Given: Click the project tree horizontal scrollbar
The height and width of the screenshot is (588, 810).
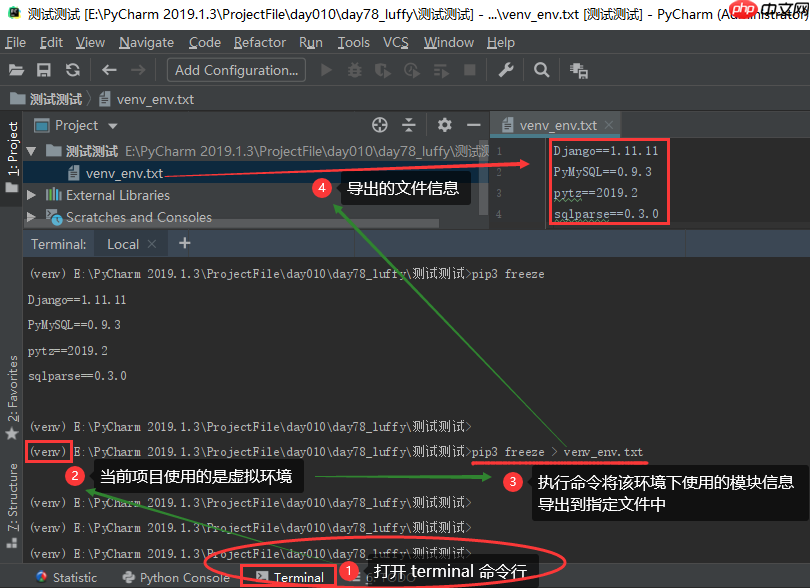Looking at the screenshot, I should (232, 224).
